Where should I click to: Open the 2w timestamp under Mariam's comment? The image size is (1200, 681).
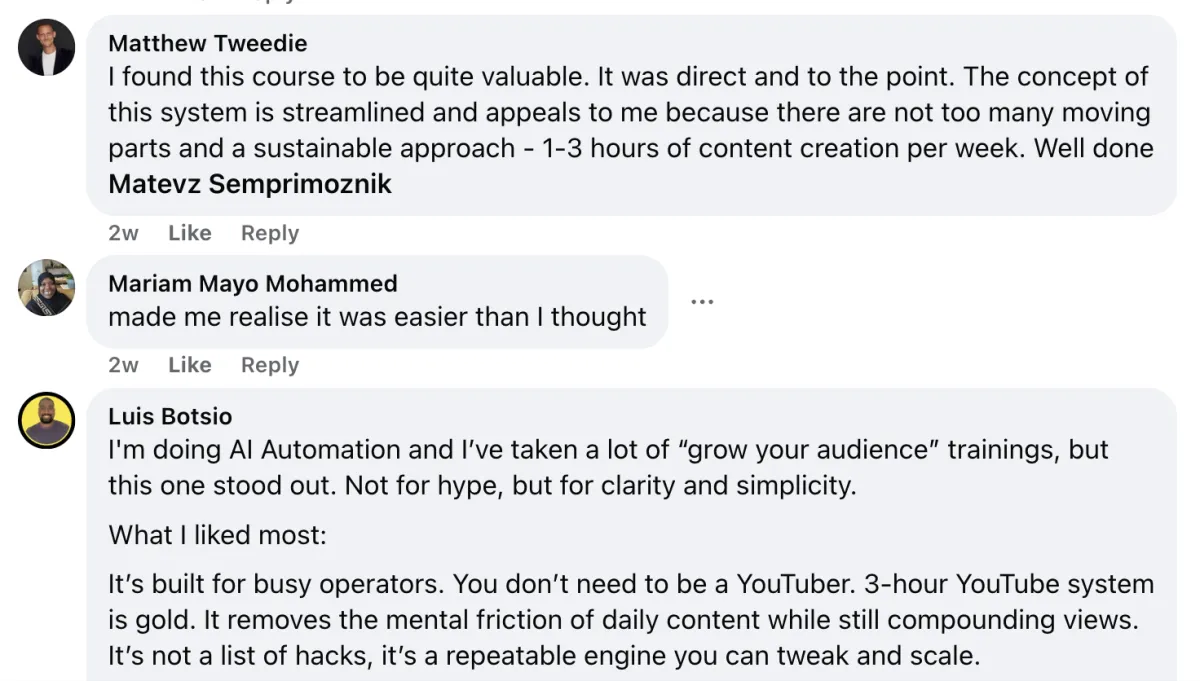coord(123,365)
